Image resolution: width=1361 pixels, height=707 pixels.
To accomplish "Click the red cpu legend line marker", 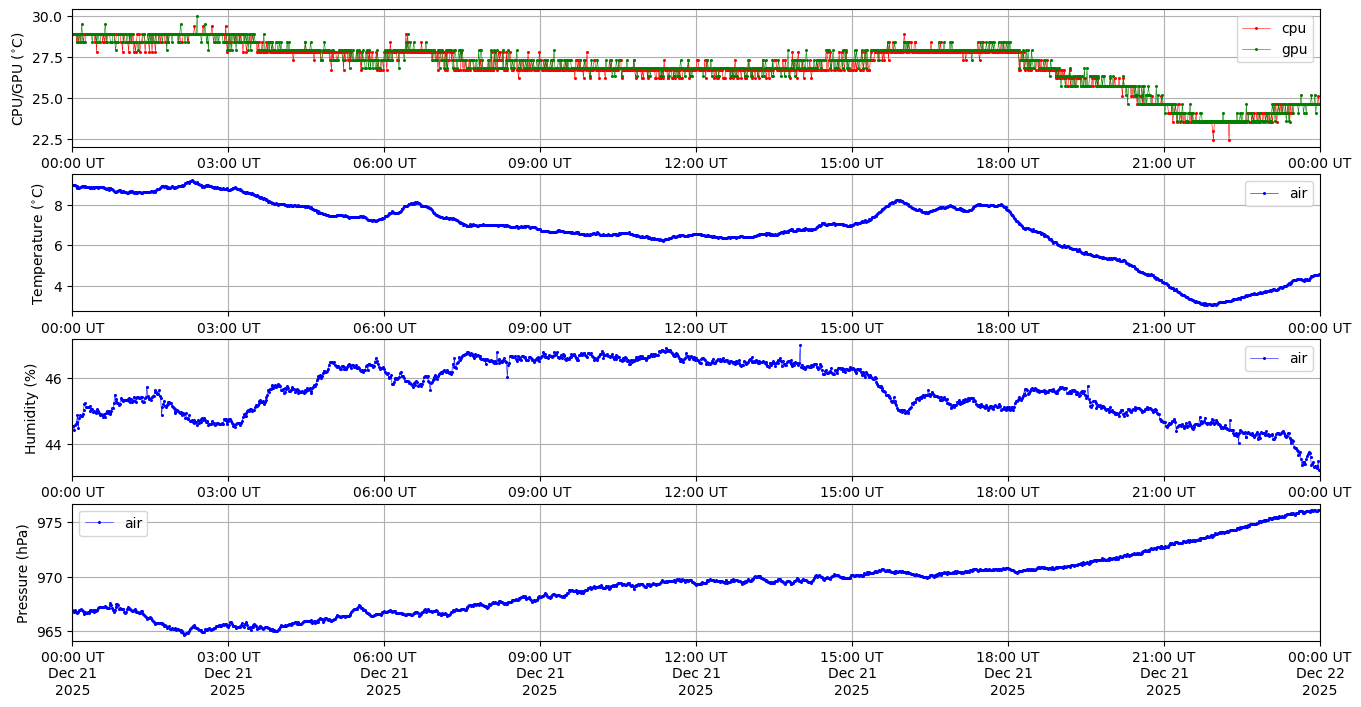I will click(x=1256, y=28).
